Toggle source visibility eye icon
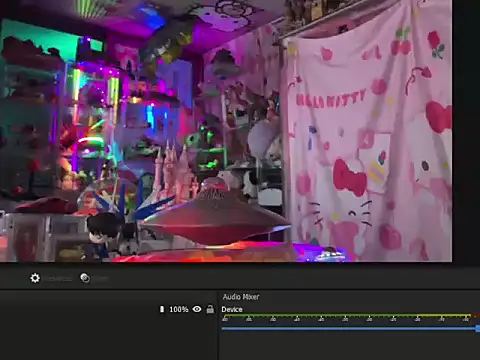Screen dimensions: 480x360 click(x=197, y=309)
